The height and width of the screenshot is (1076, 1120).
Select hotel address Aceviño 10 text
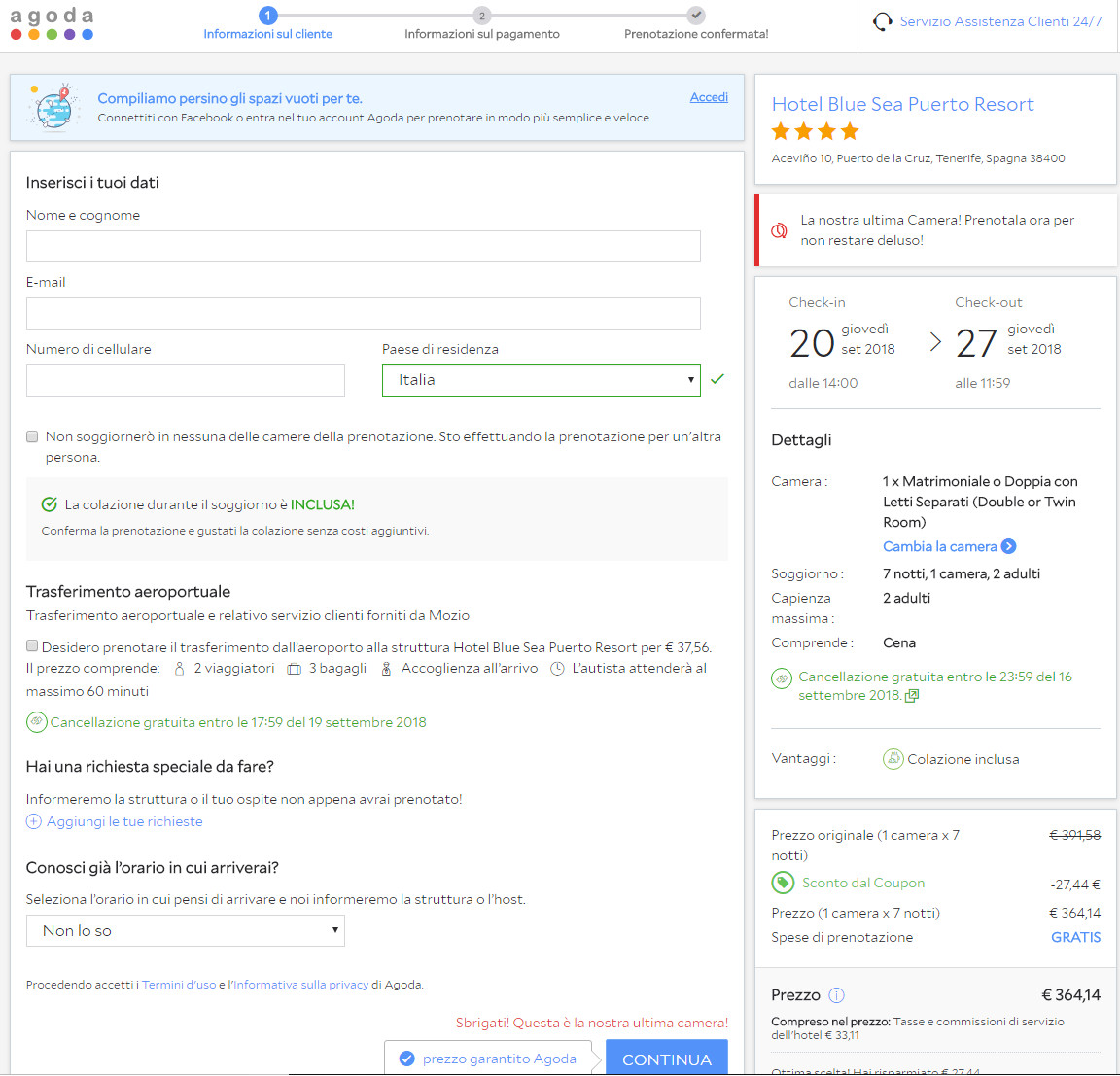918,158
